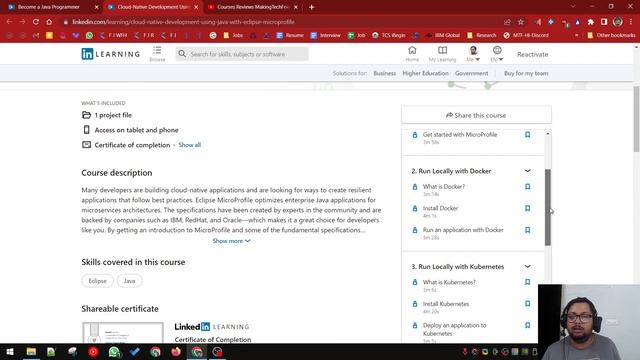Bookmark 'Deploy an application to Kubernetes'
Screen dimensions: 640x360
tap(527, 325)
